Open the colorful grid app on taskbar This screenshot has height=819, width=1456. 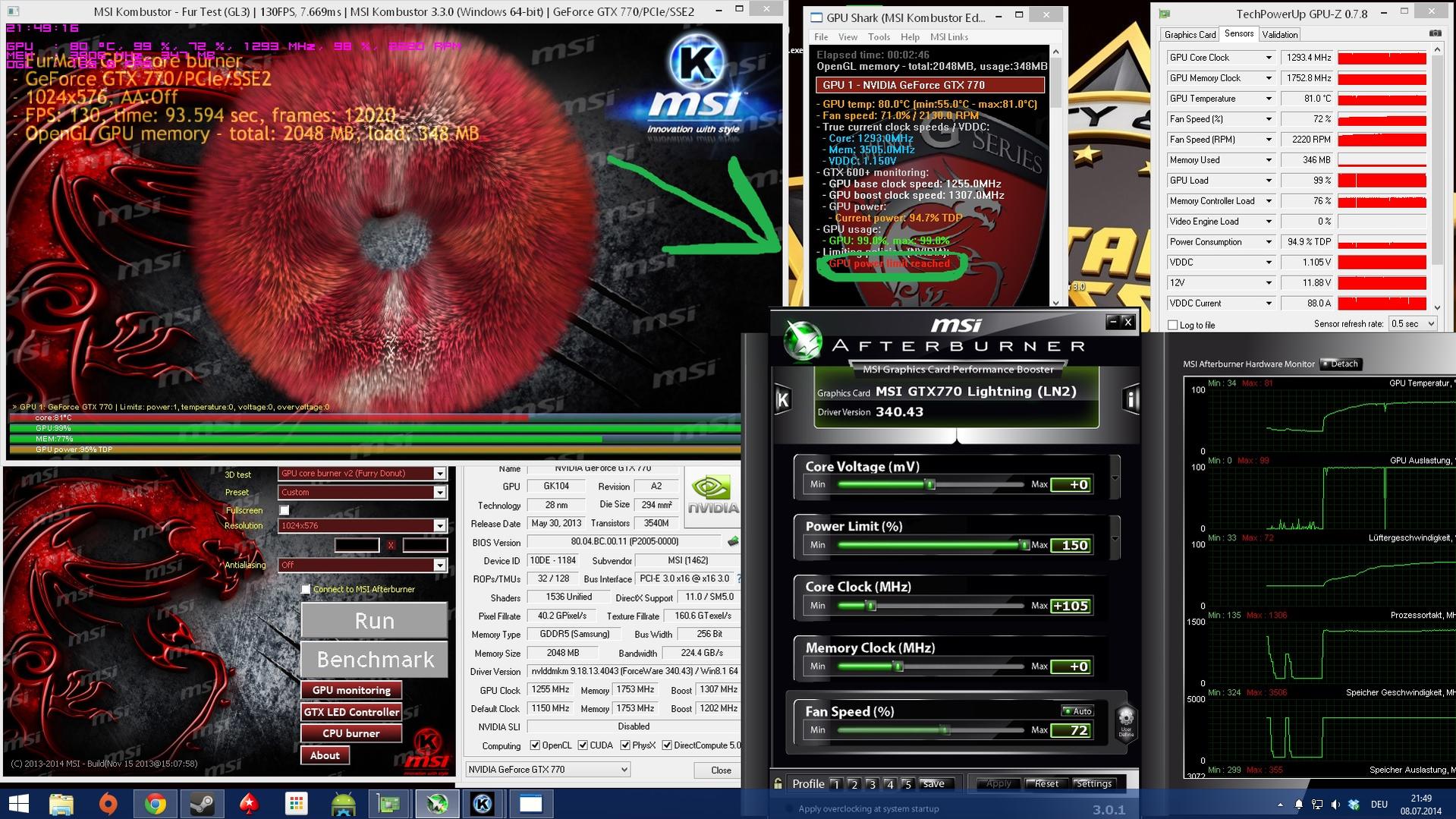(x=297, y=804)
